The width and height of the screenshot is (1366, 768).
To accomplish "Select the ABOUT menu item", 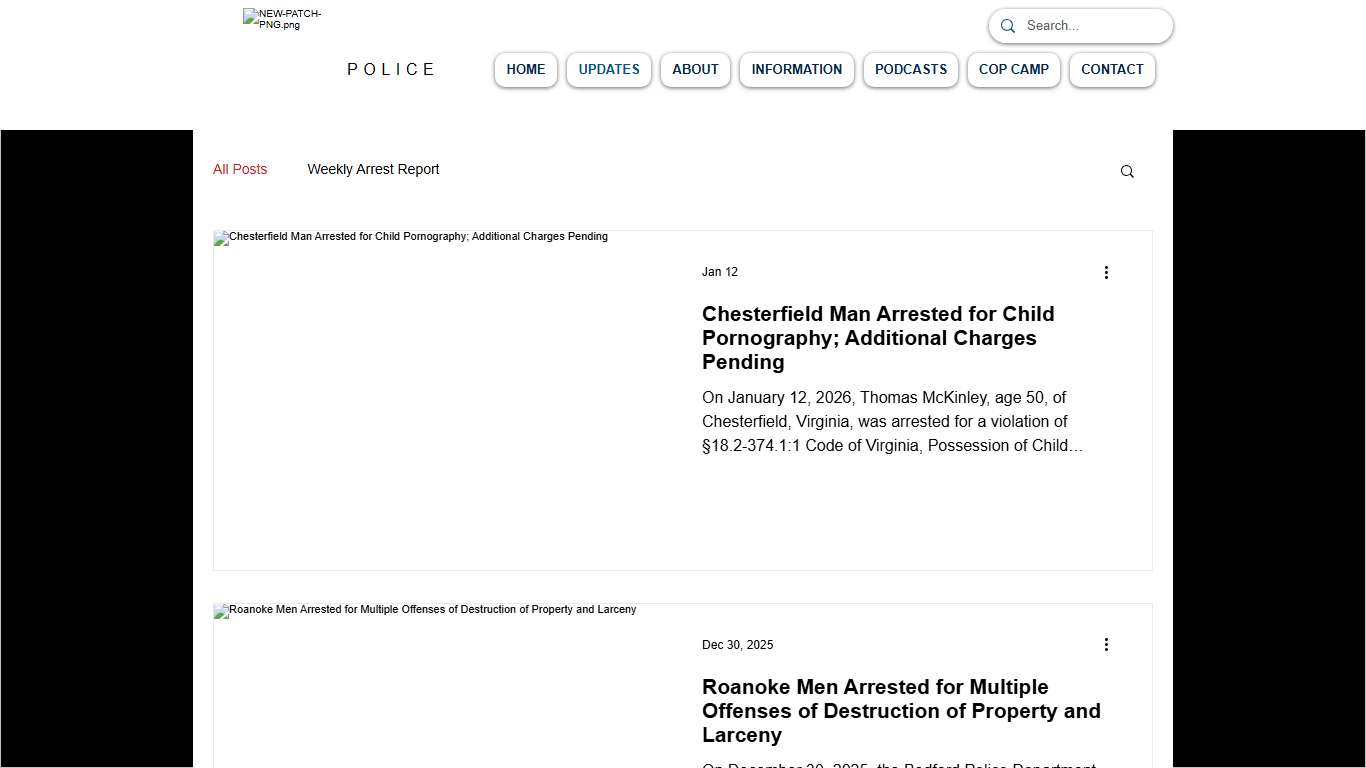I will tap(695, 70).
